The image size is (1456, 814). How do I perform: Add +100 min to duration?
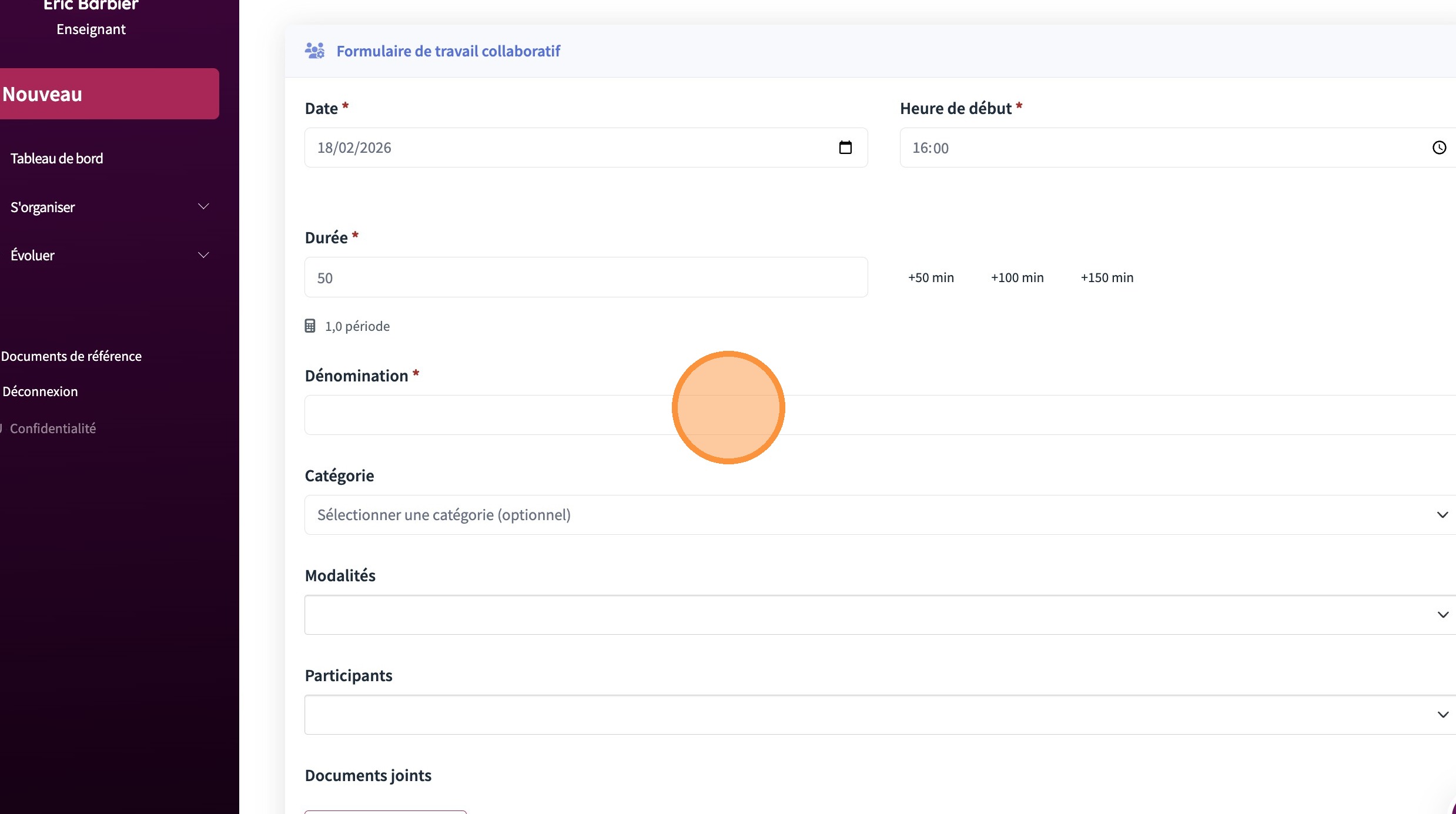click(1017, 277)
